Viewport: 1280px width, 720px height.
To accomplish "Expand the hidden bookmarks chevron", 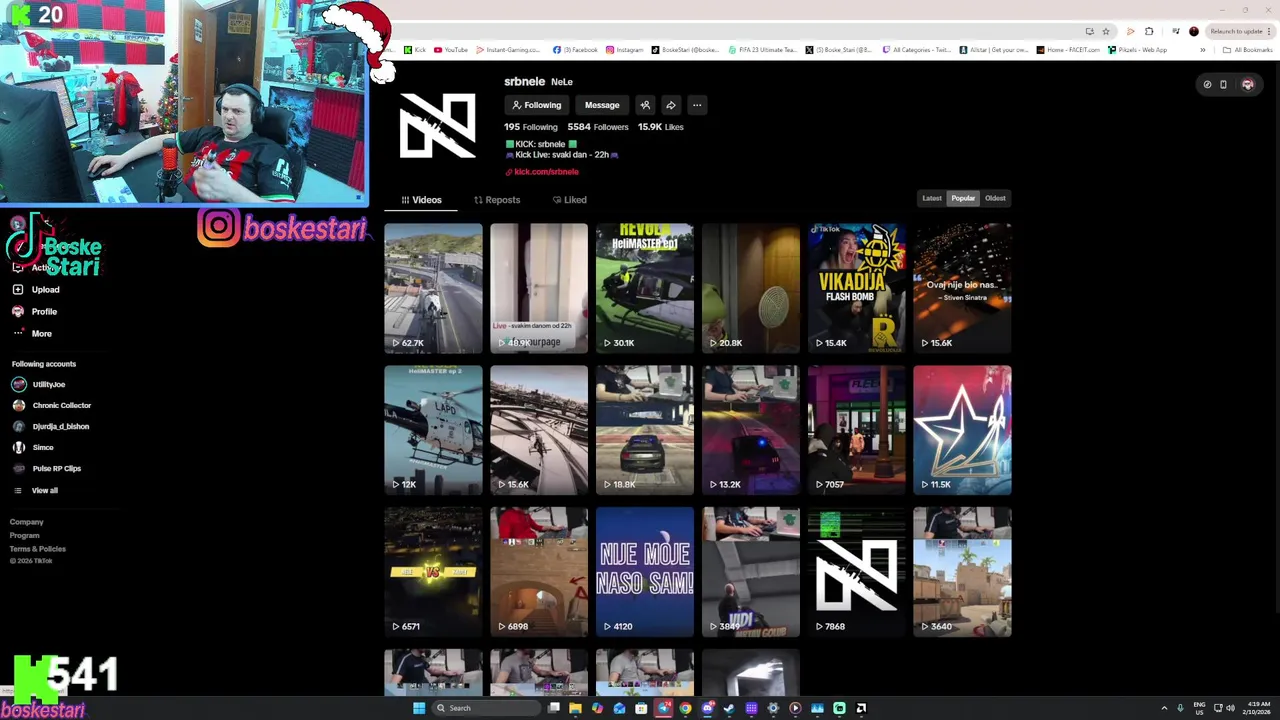I will (1203, 50).
